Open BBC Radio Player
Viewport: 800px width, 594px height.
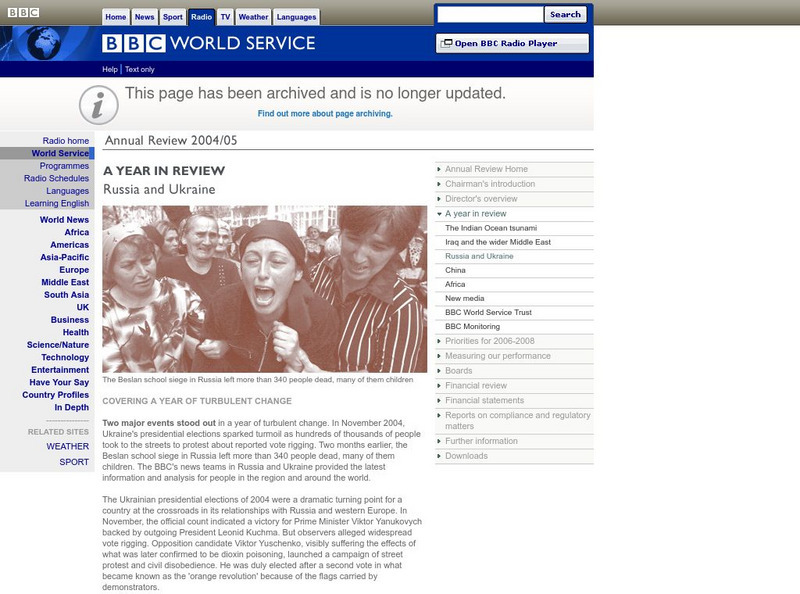tap(512, 43)
